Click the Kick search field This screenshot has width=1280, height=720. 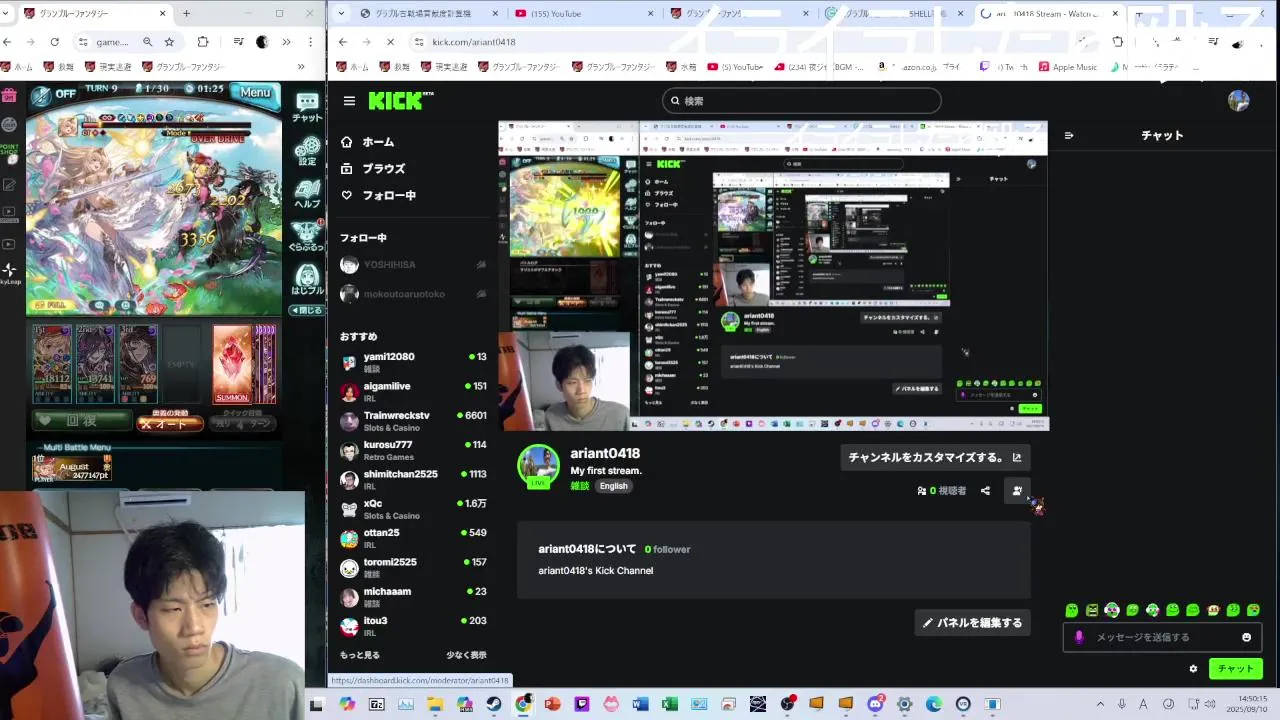point(801,100)
